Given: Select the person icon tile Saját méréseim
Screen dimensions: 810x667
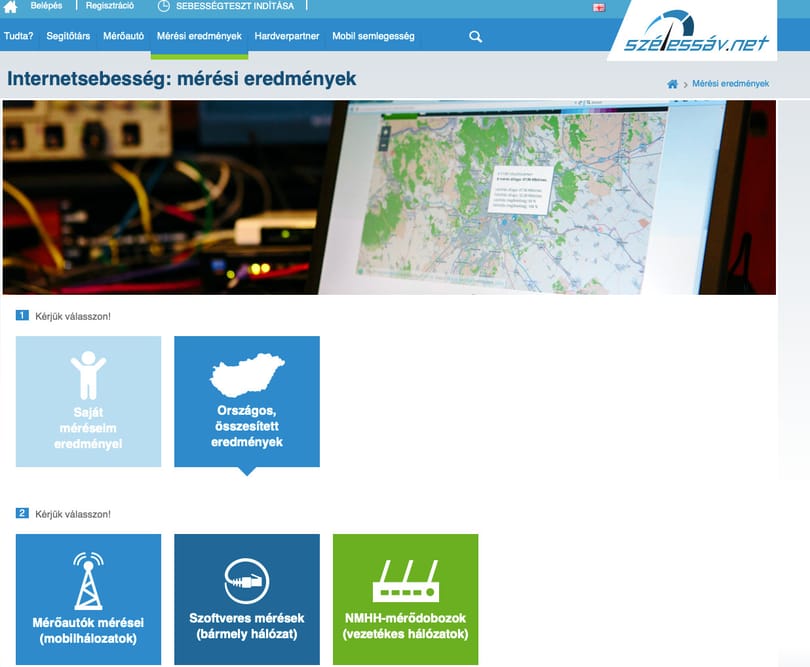Looking at the screenshot, I should click(88, 401).
